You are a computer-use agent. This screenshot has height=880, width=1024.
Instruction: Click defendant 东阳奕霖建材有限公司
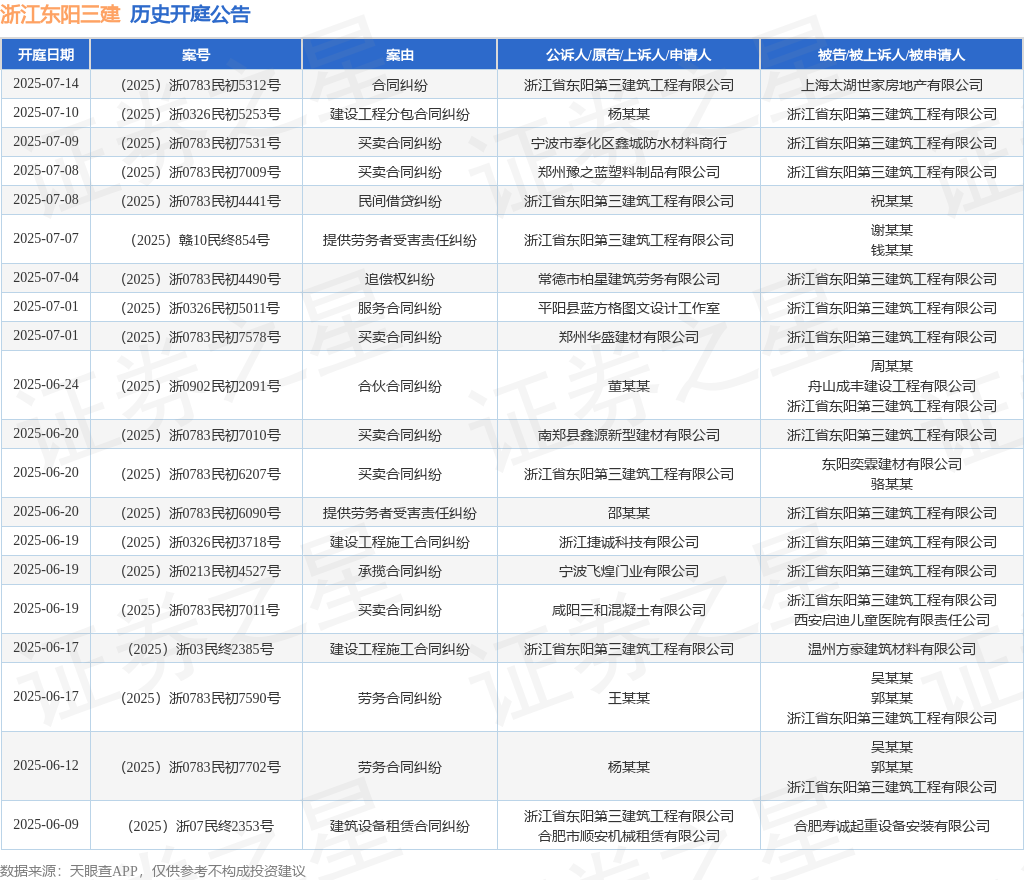(x=891, y=464)
